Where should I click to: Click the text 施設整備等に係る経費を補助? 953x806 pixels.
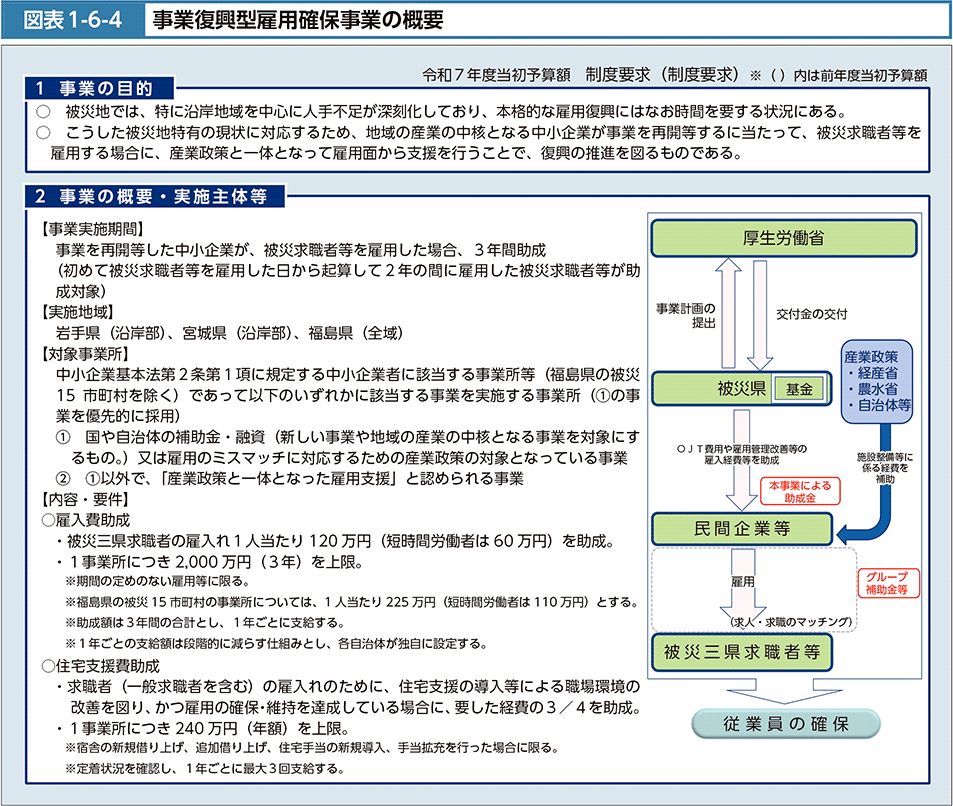885,468
